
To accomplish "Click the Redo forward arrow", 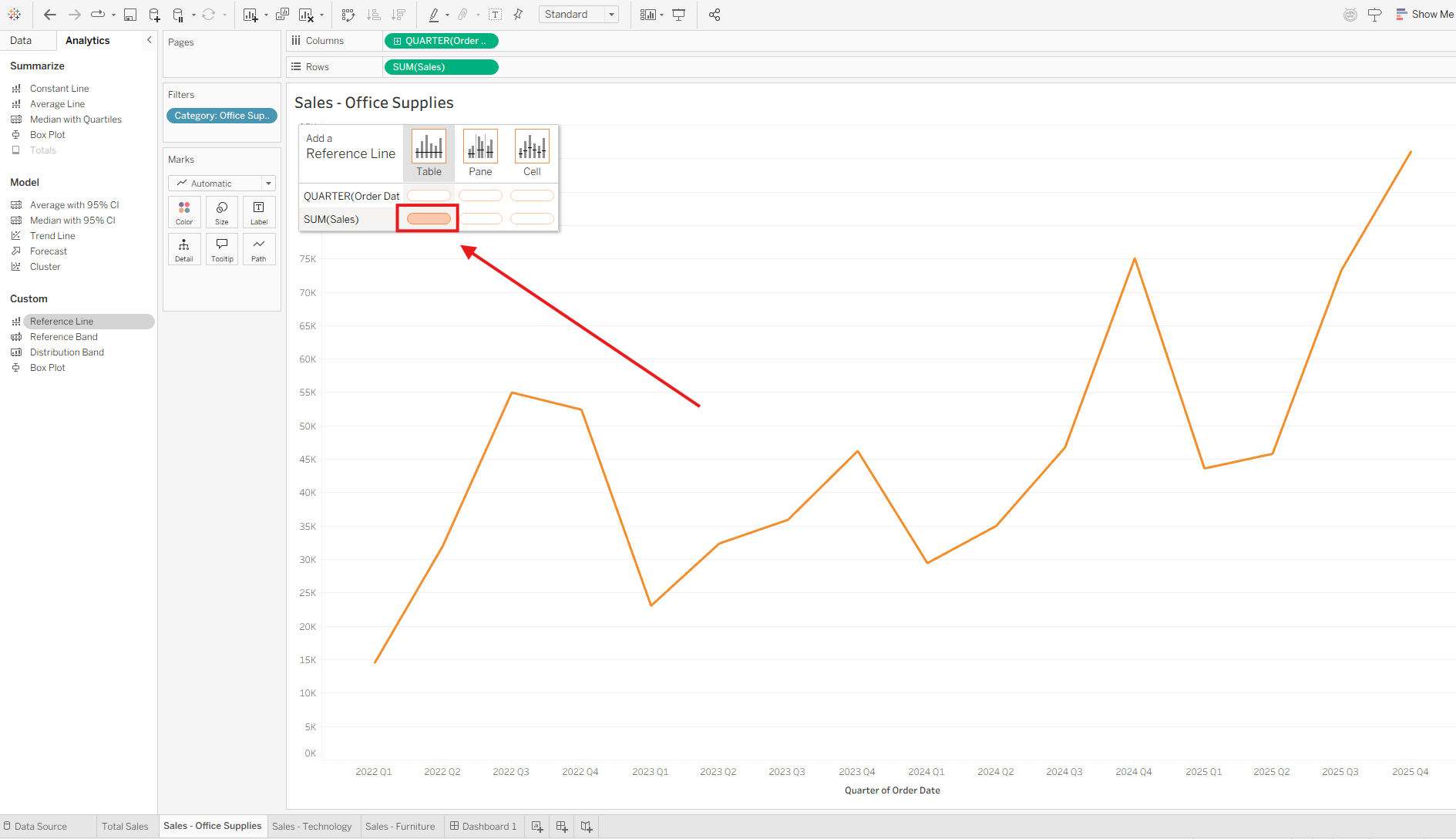I will coord(75,15).
